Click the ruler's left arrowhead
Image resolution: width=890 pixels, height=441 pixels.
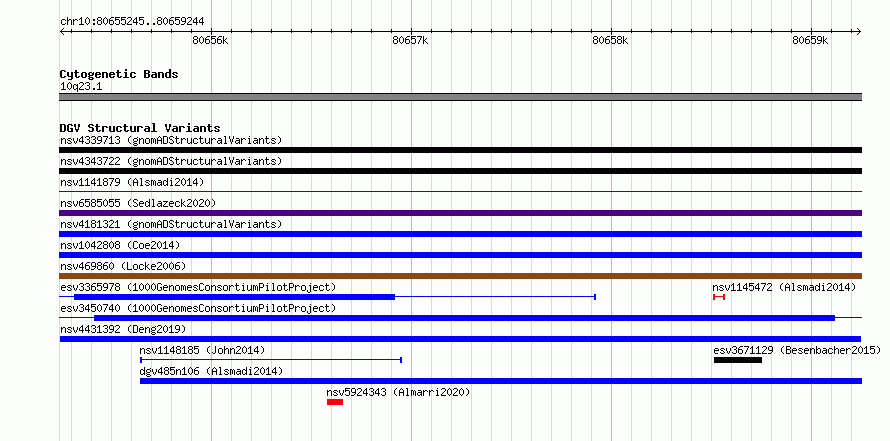coord(62,31)
